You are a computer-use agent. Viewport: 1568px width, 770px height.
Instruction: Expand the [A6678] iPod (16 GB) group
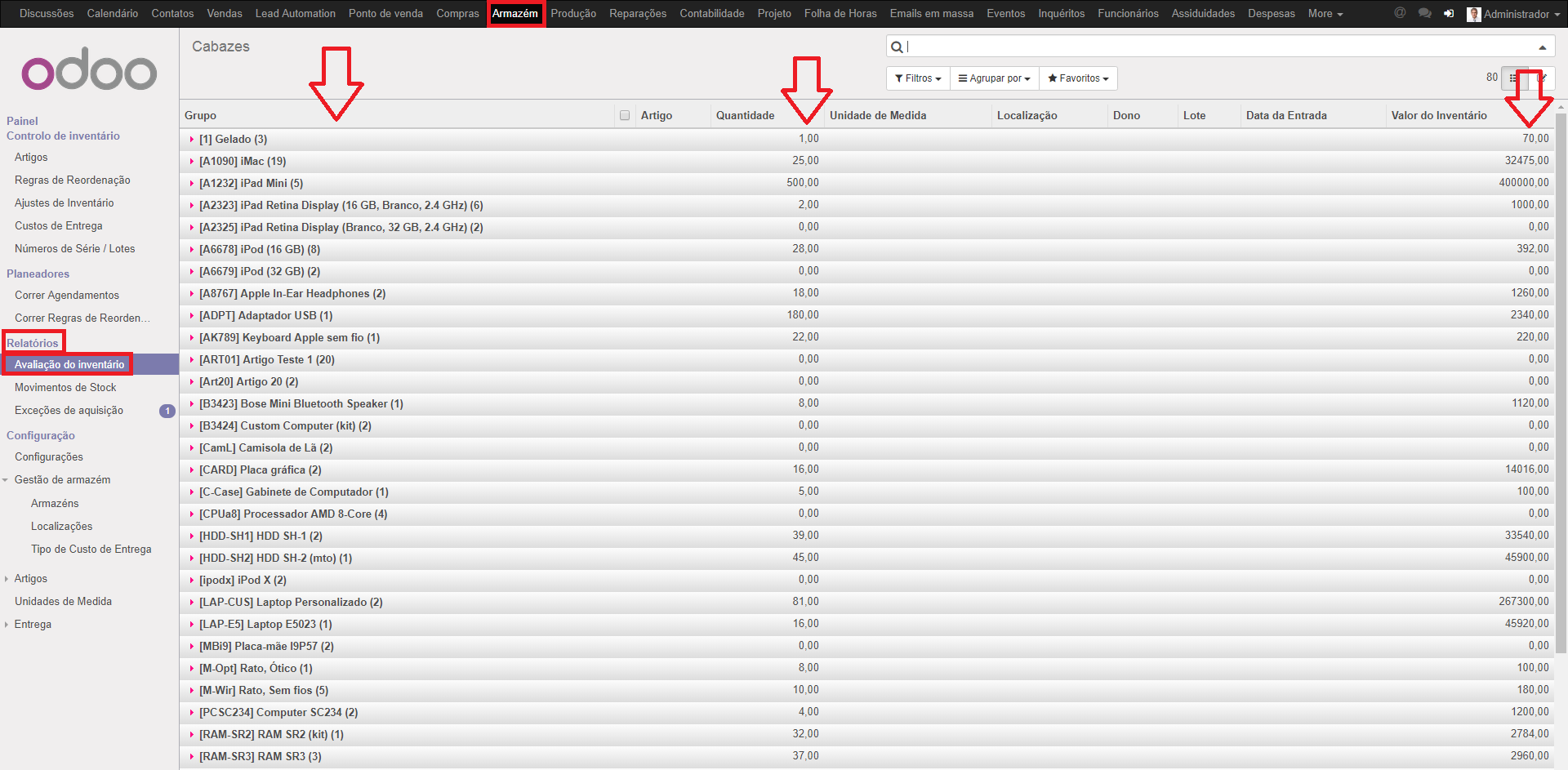(x=192, y=250)
